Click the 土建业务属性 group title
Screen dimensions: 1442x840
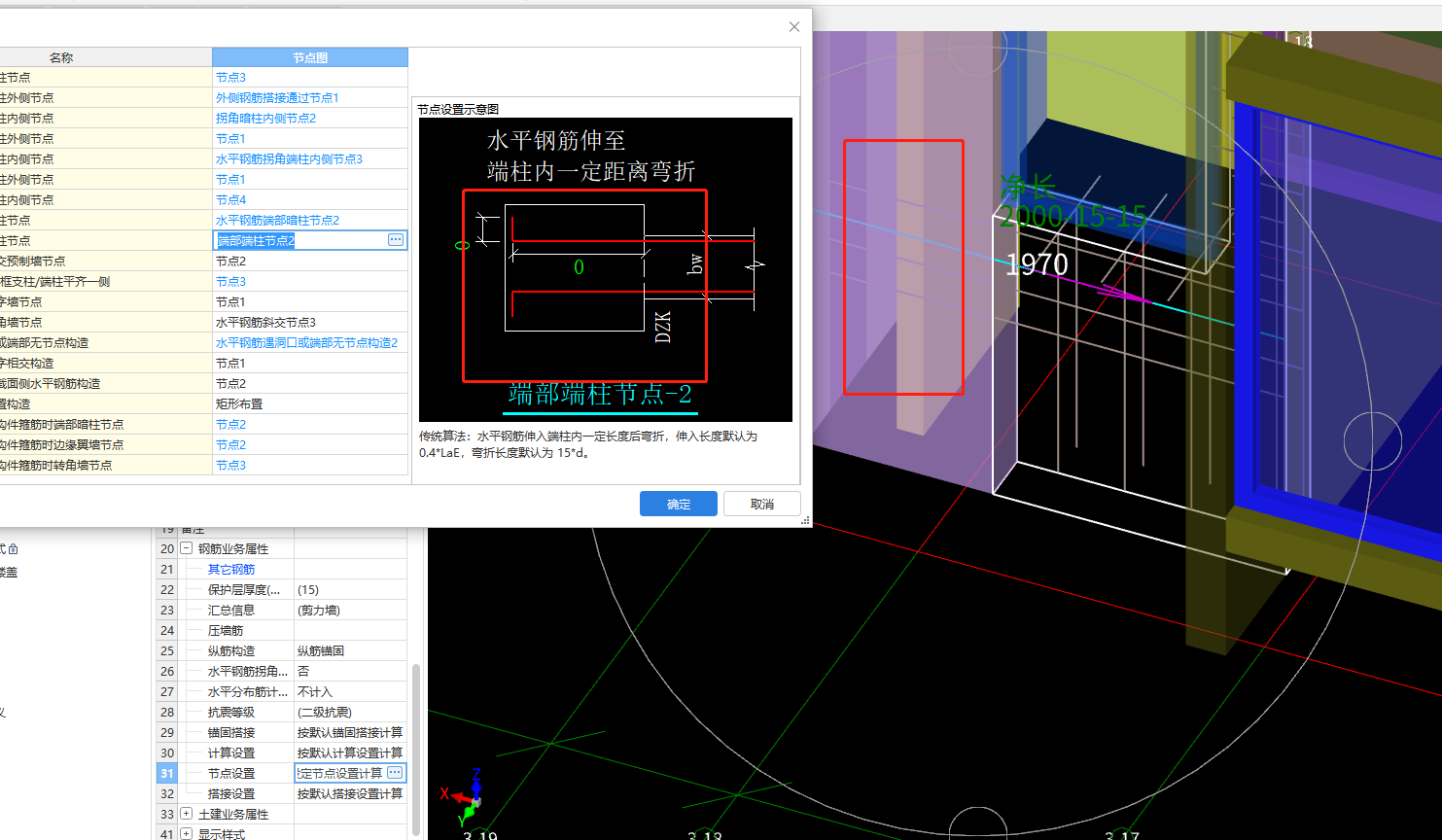pos(233,815)
